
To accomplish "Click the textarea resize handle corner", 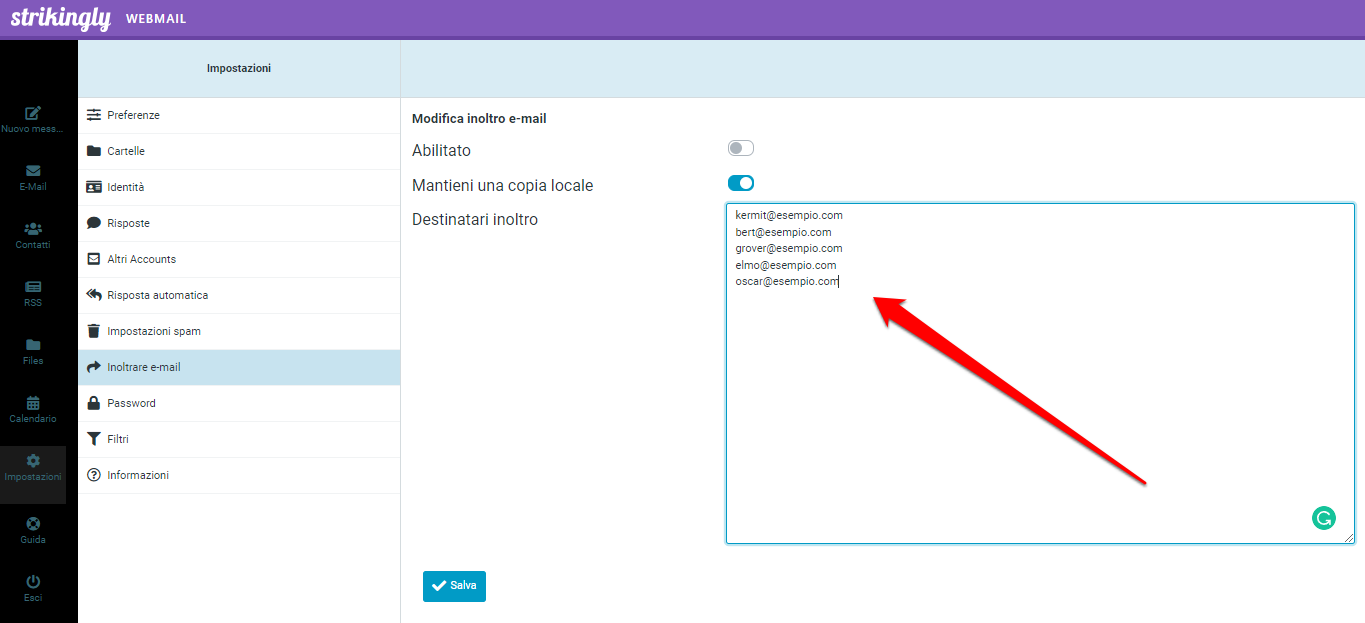I will pos(1348,537).
